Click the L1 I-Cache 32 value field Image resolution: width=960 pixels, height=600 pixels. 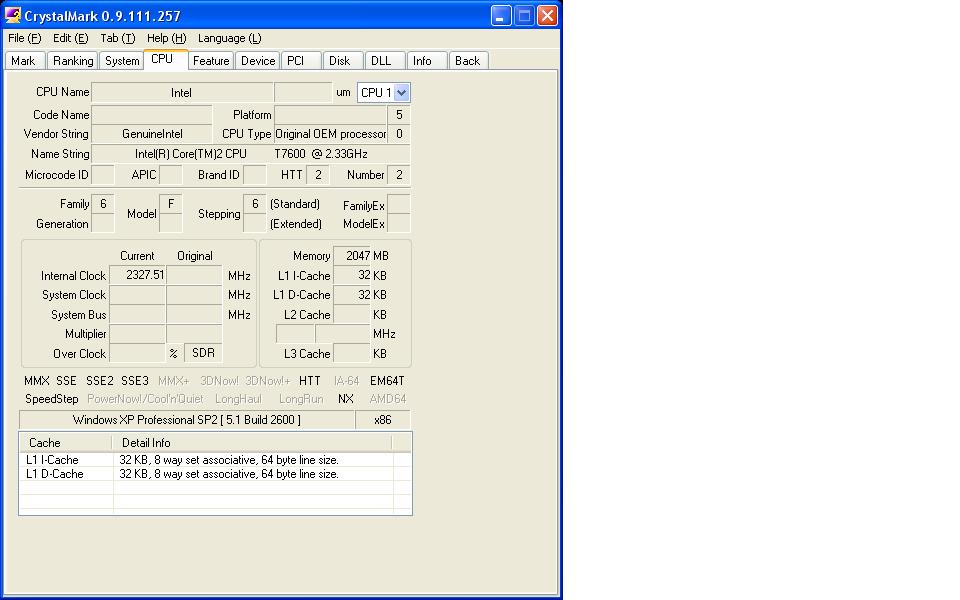351,276
